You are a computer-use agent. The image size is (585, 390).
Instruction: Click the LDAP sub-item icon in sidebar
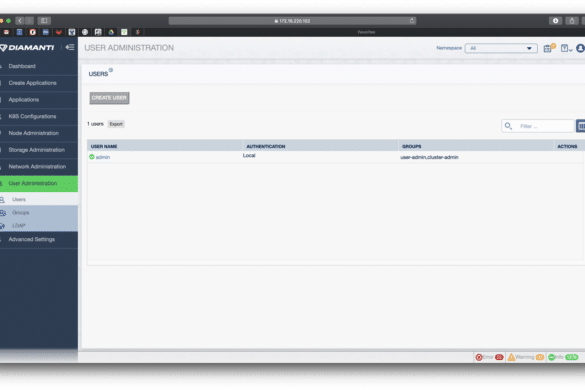click(x=3, y=226)
